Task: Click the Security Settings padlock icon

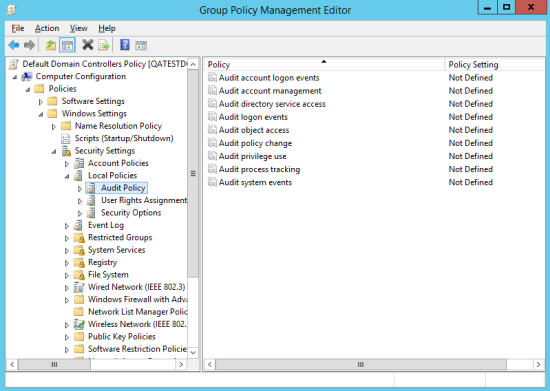Action: click(66, 151)
